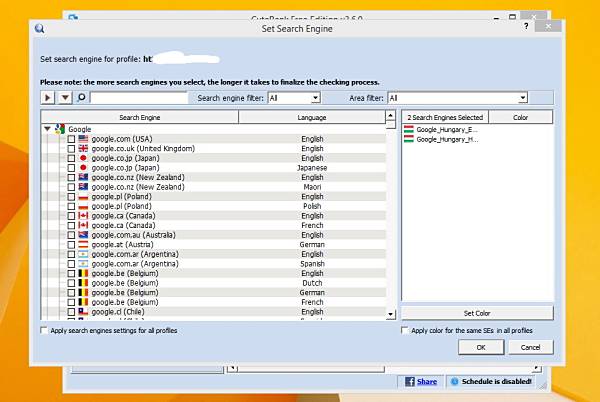Click the magnifier search icon in toolbar

(81, 97)
